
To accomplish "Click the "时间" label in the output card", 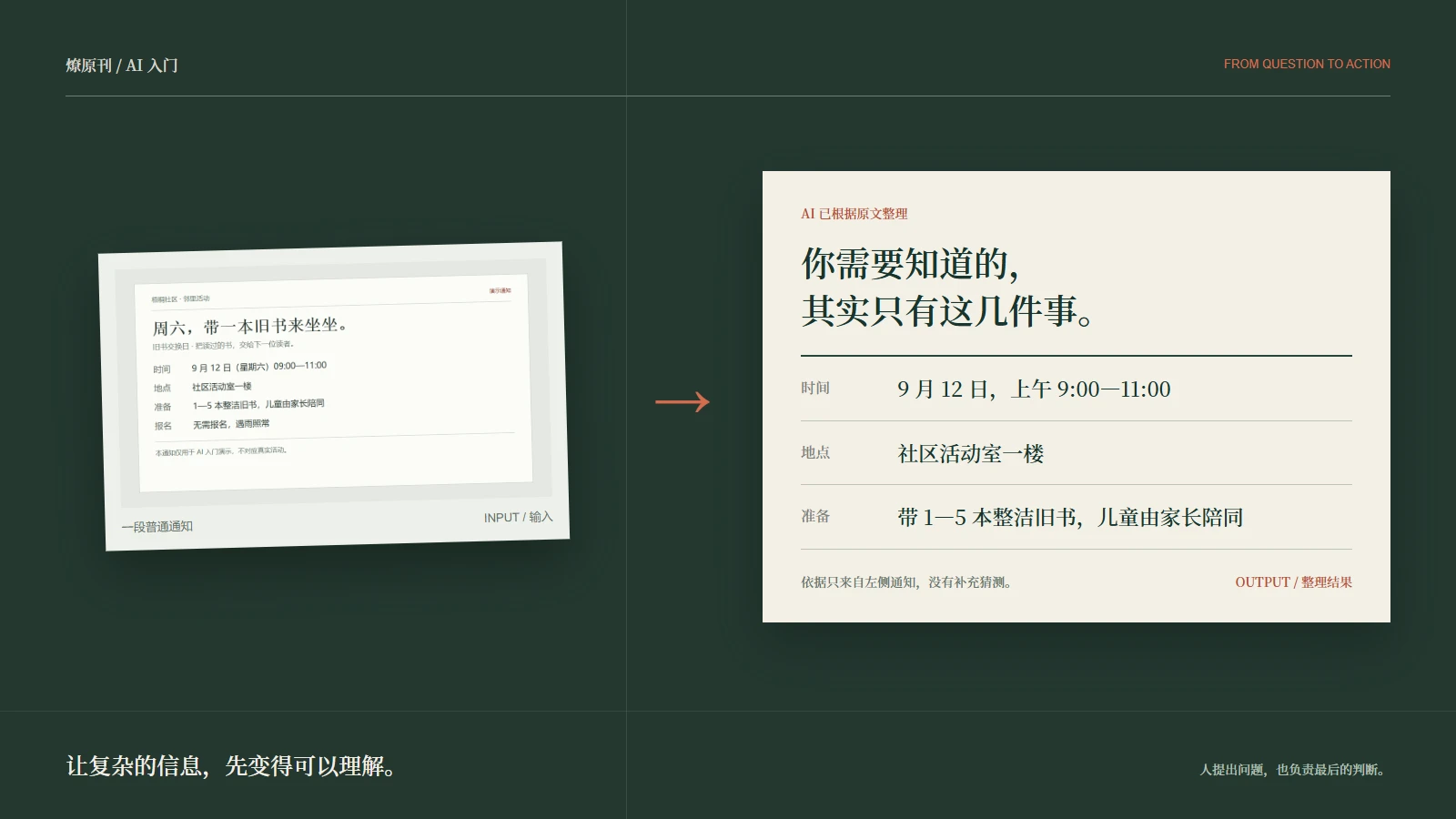I will coord(815,388).
